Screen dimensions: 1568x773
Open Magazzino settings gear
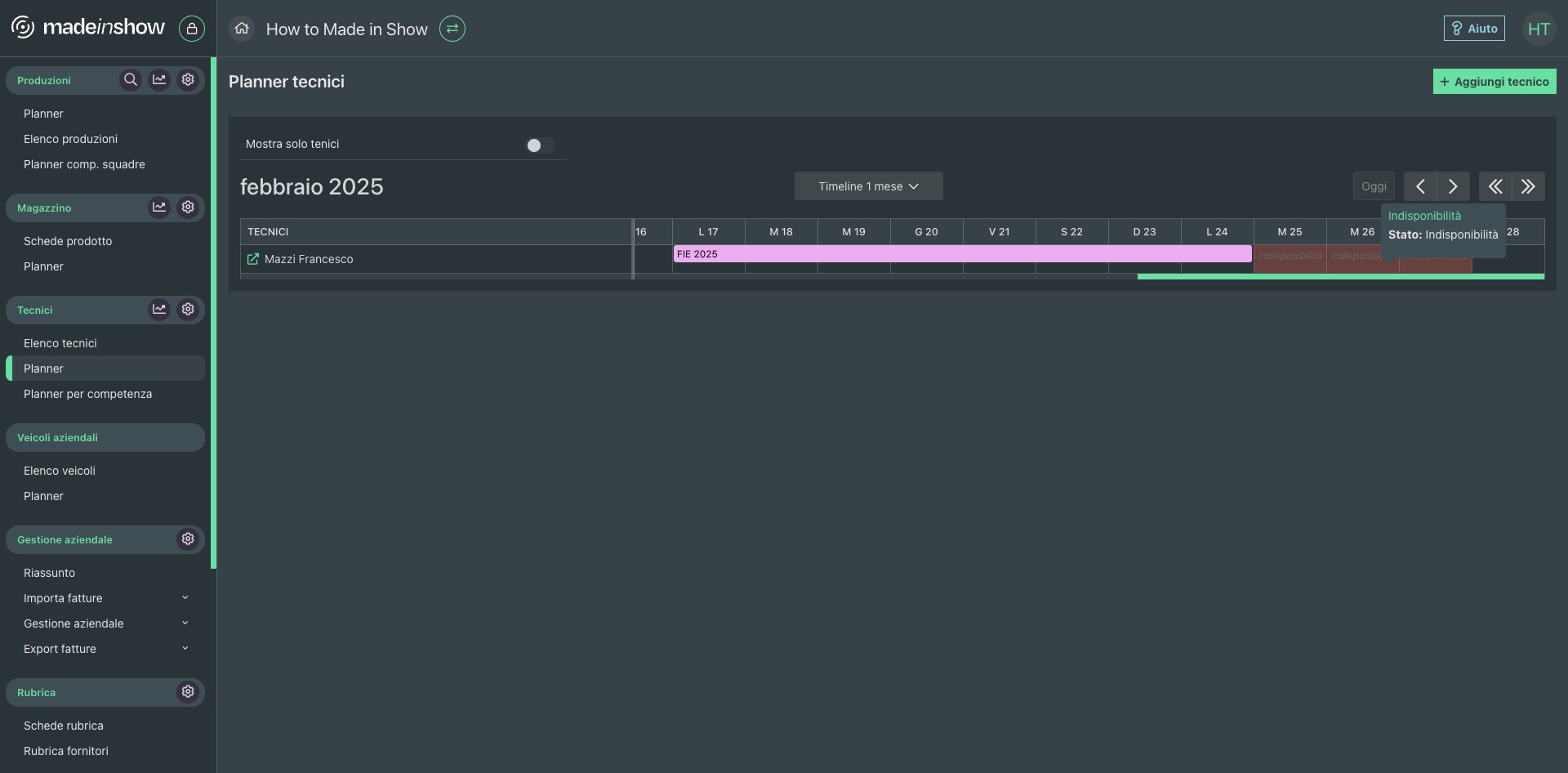188,208
